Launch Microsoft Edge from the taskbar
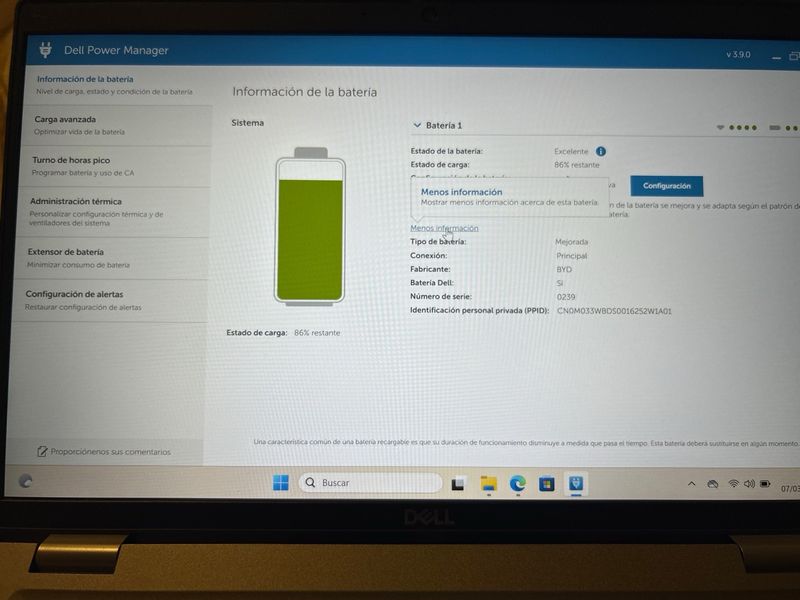This screenshot has width=800, height=600. click(x=517, y=483)
